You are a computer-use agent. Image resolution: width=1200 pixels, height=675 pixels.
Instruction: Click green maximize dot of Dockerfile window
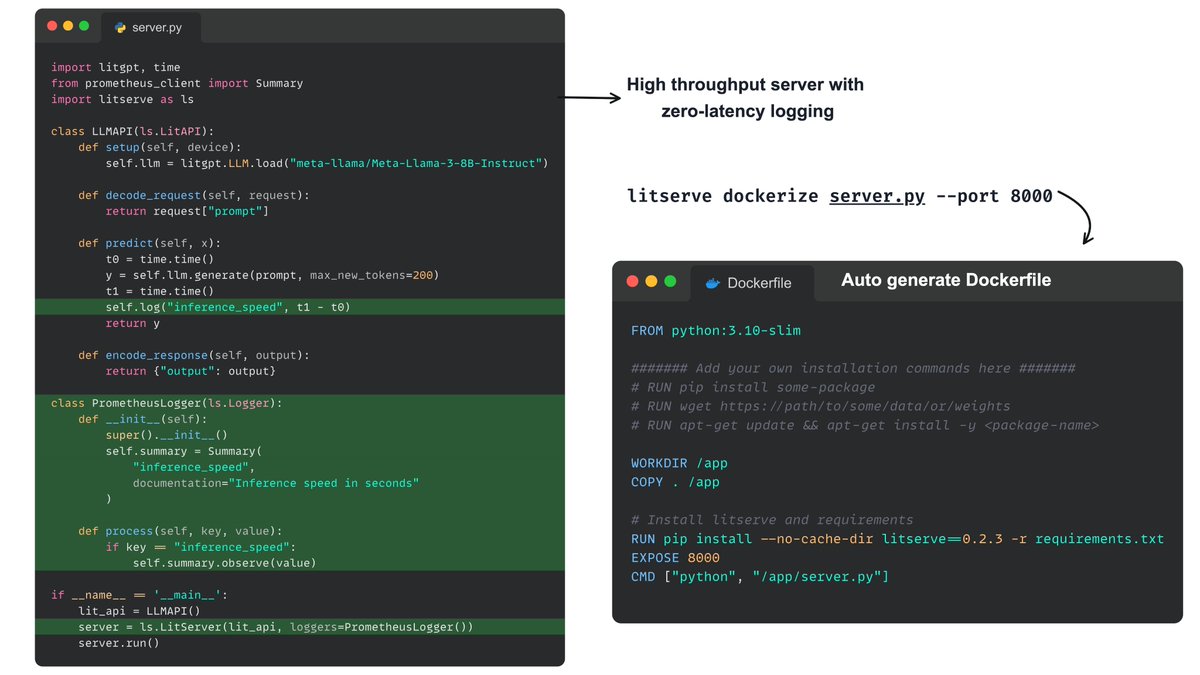(x=670, y=282)
